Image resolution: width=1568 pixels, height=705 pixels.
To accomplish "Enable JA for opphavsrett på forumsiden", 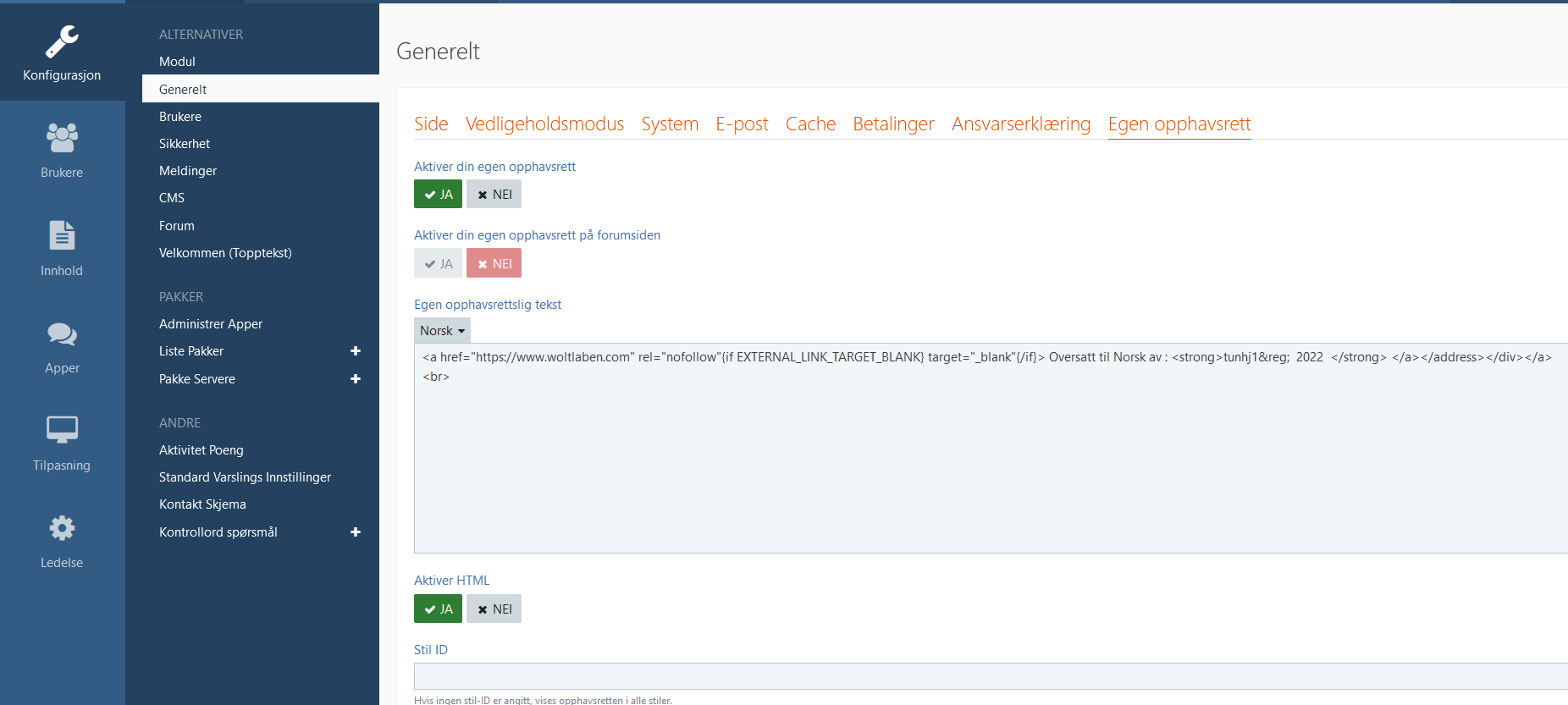I will (438, 264).
